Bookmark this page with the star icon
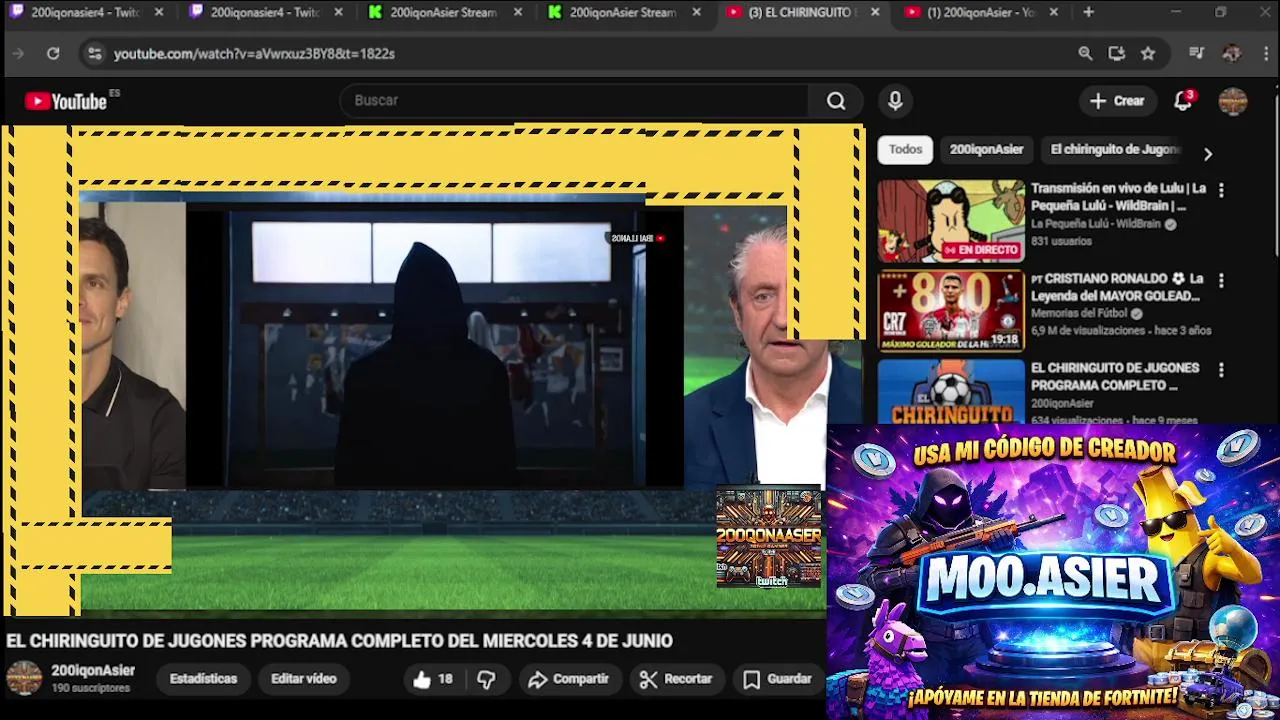The image size is (1280, 720). click(1148, 54)
